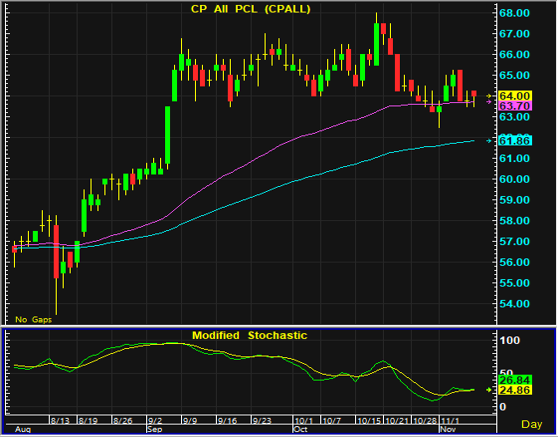Click the Day timeframe label

tap(532, 424)
